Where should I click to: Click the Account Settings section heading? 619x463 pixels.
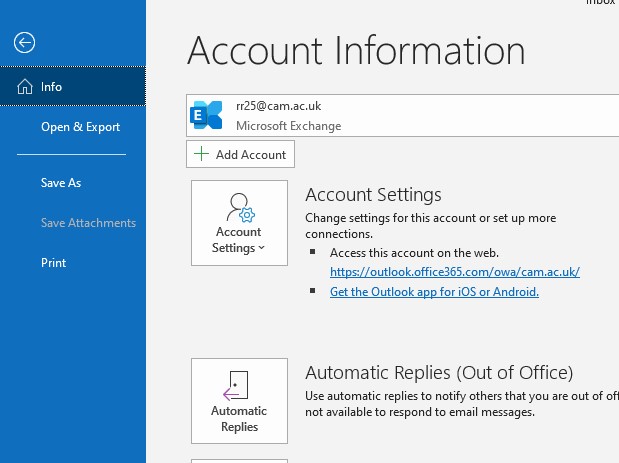tap(373, 195)
